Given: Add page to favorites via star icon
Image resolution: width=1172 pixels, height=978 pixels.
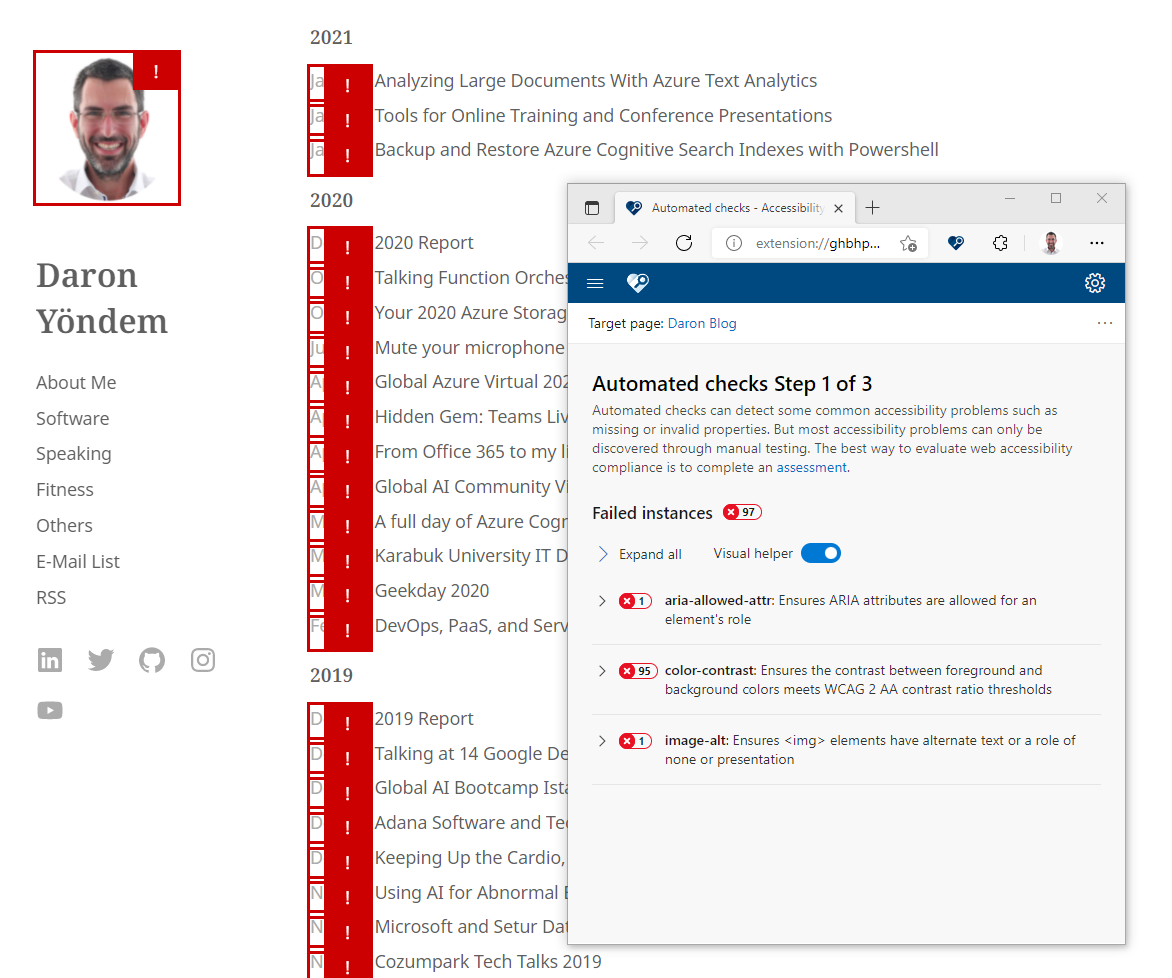Looking at the screenshot, I should point(909,242).
